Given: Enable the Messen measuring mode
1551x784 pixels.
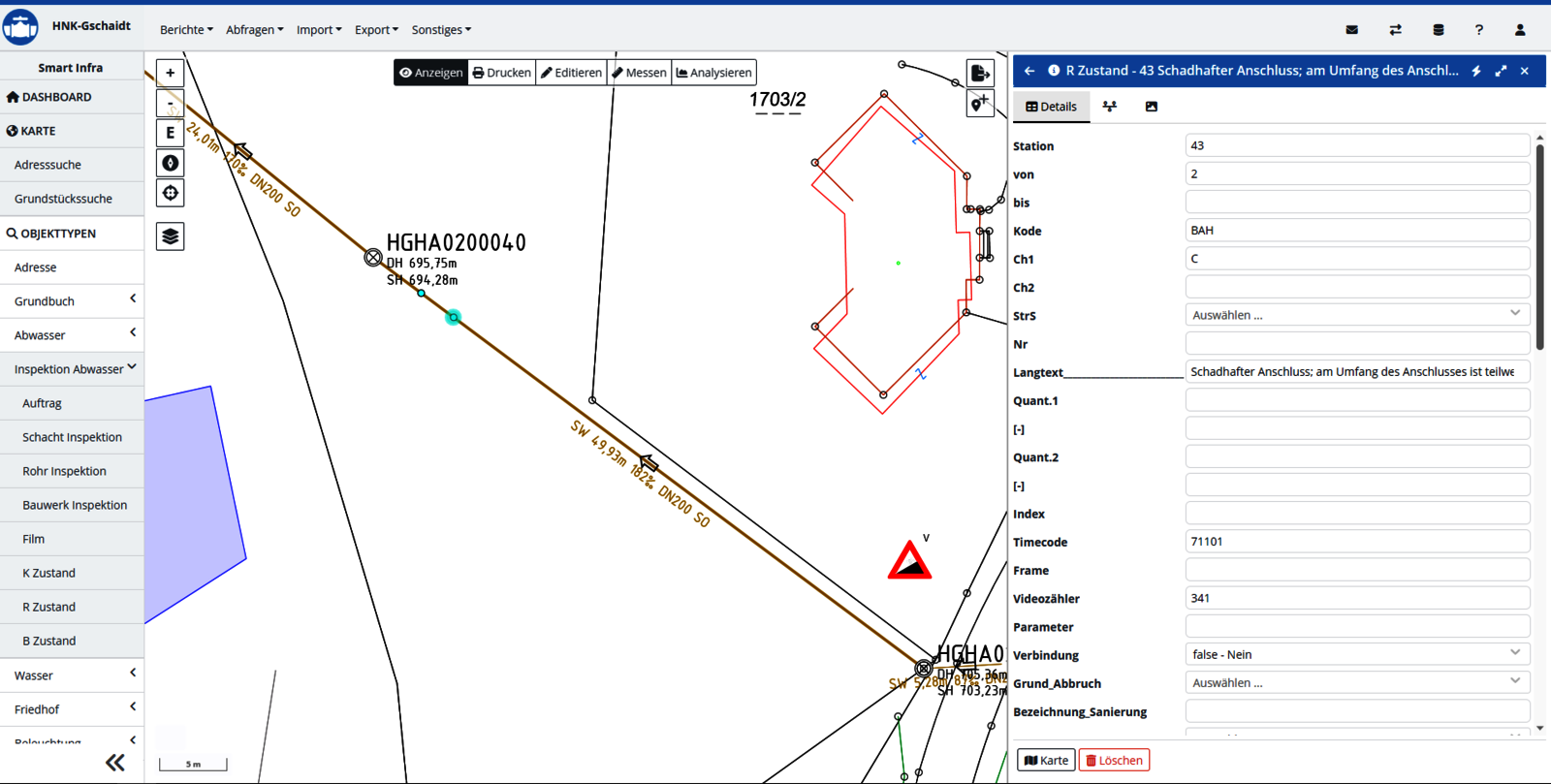Looking at the screenshot, I should tap(640, 73).
